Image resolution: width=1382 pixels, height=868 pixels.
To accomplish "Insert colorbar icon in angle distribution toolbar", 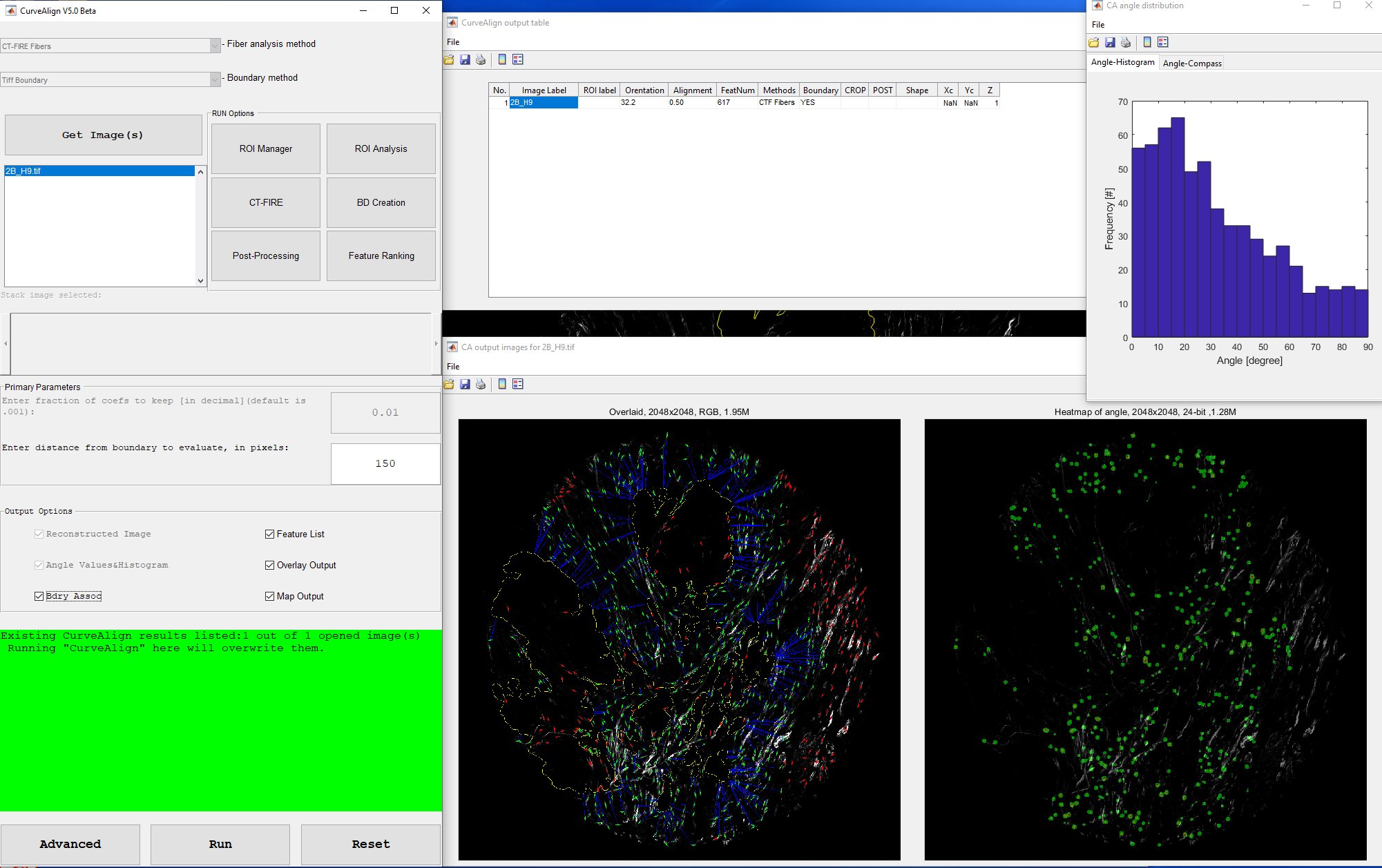I will click(x=1147, y=43).
